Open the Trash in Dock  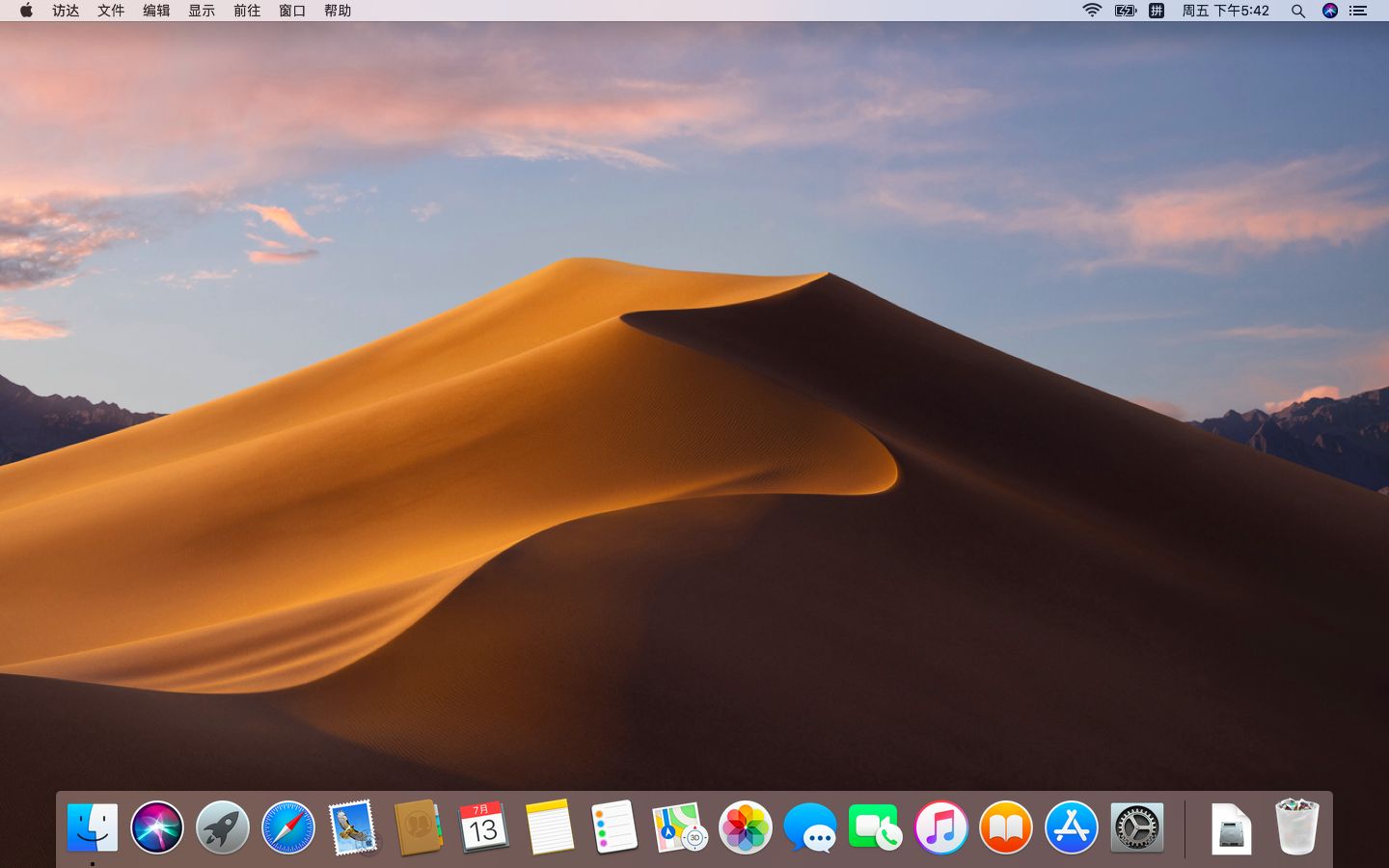(x=1296, y=827)
